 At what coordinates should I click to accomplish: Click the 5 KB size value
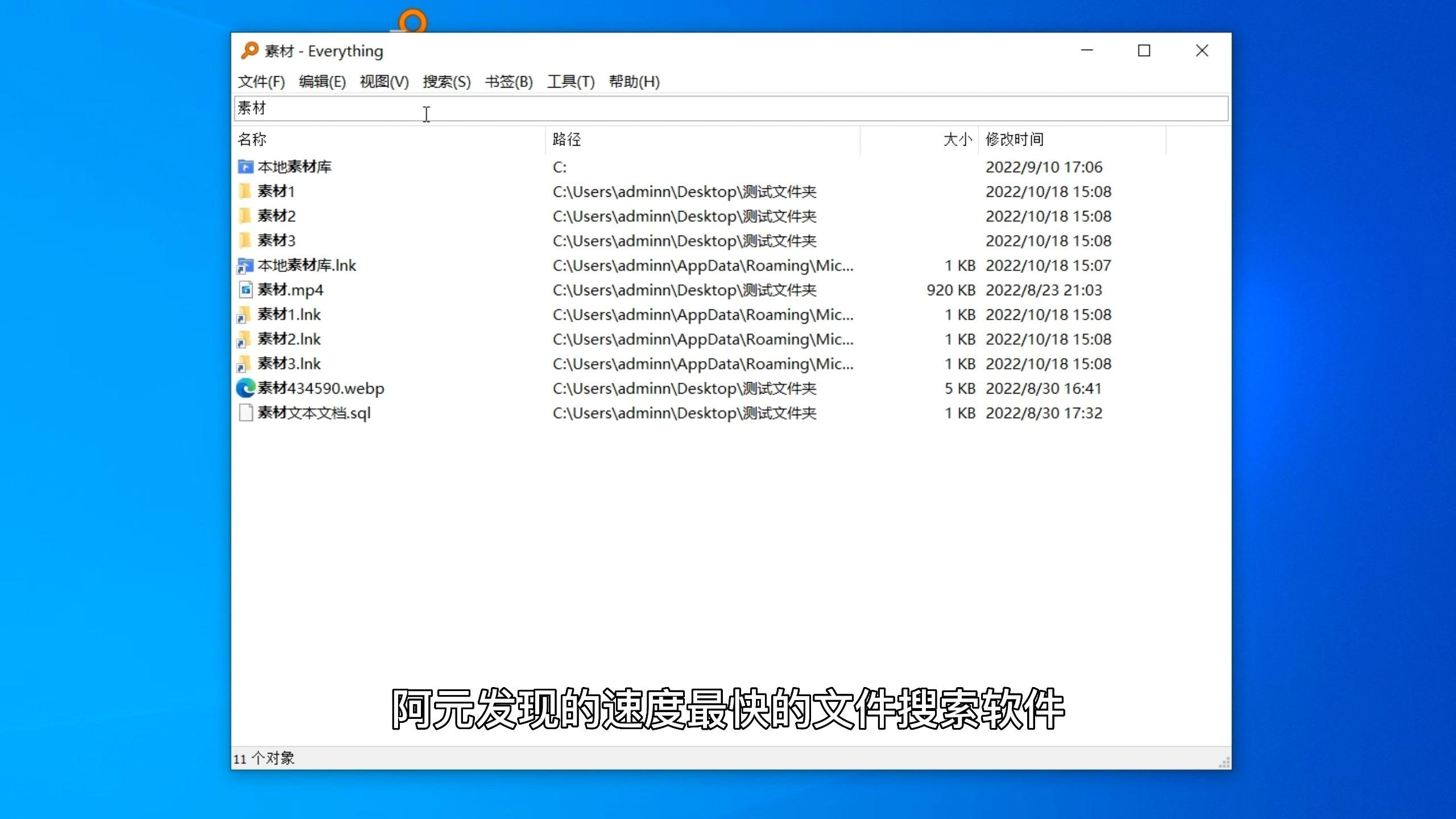(960, 388)
